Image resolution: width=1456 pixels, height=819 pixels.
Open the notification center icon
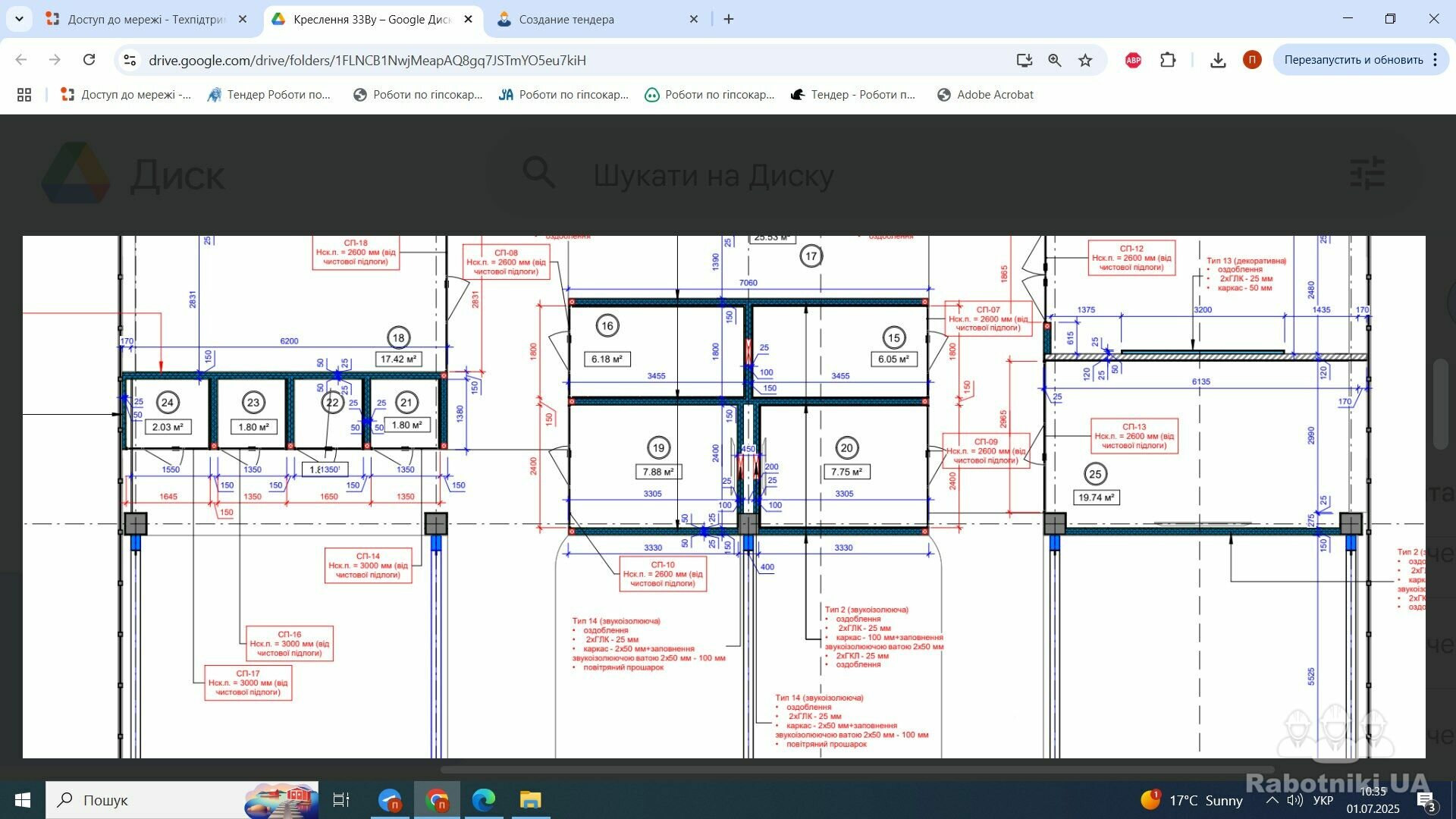click(1426, 801)
